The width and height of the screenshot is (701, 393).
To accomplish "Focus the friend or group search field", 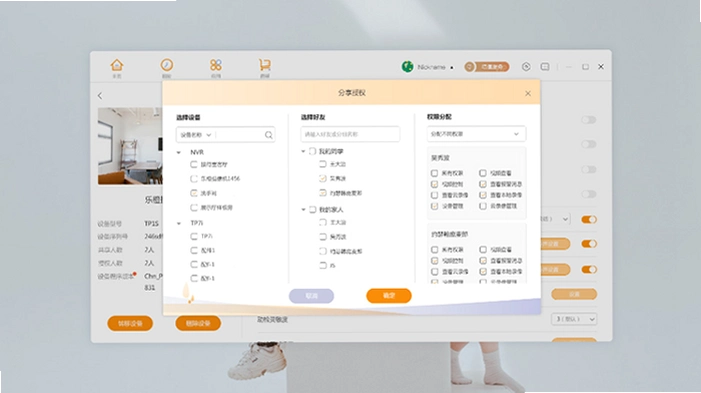I will tap(350, 134).
